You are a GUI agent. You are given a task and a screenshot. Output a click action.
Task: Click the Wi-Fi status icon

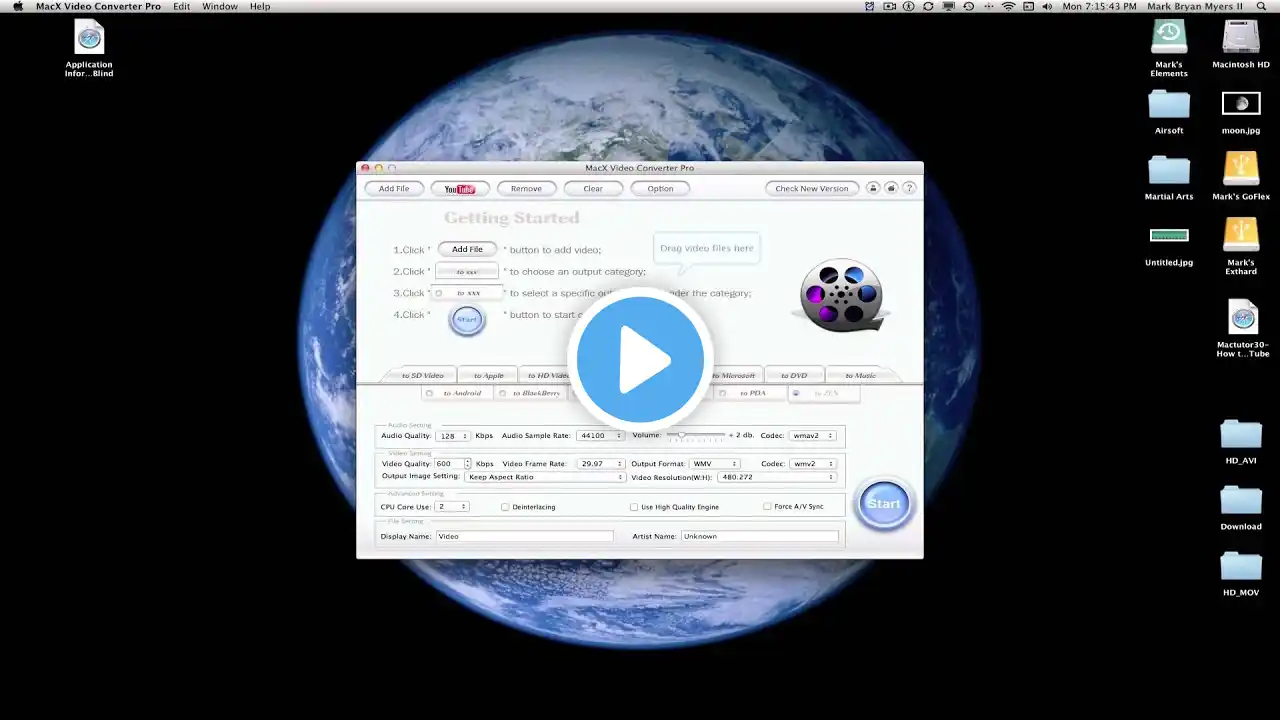pos(1008,6)
